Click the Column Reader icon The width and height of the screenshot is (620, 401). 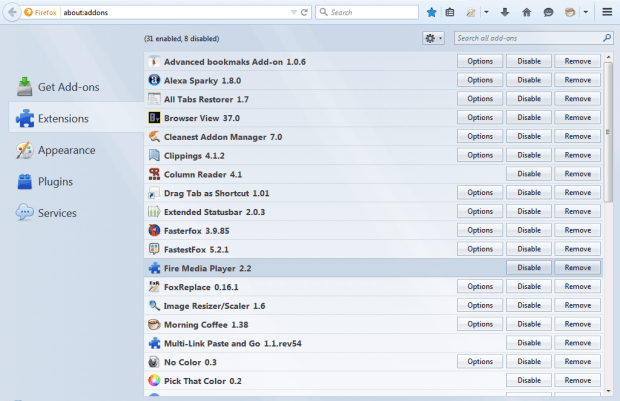coord(154,174)
